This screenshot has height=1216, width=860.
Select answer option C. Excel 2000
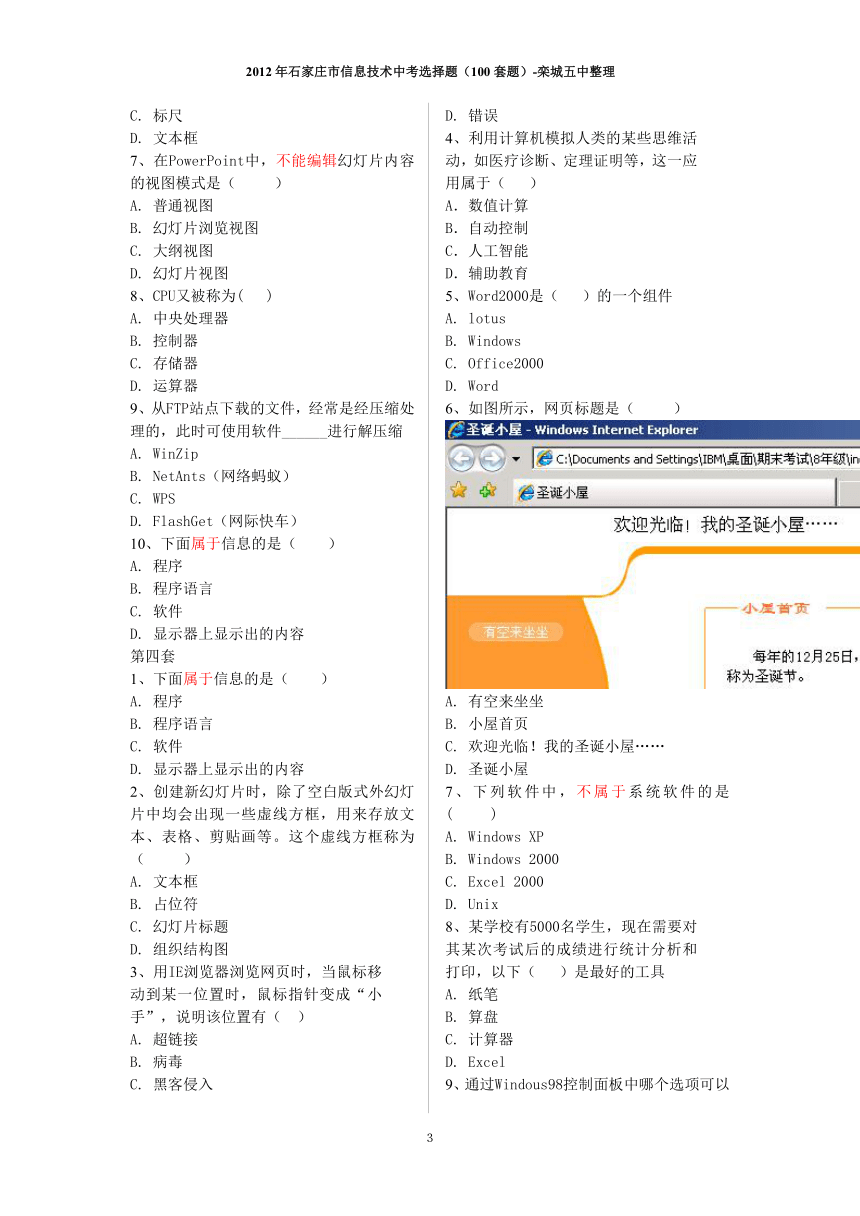[495, 882]
